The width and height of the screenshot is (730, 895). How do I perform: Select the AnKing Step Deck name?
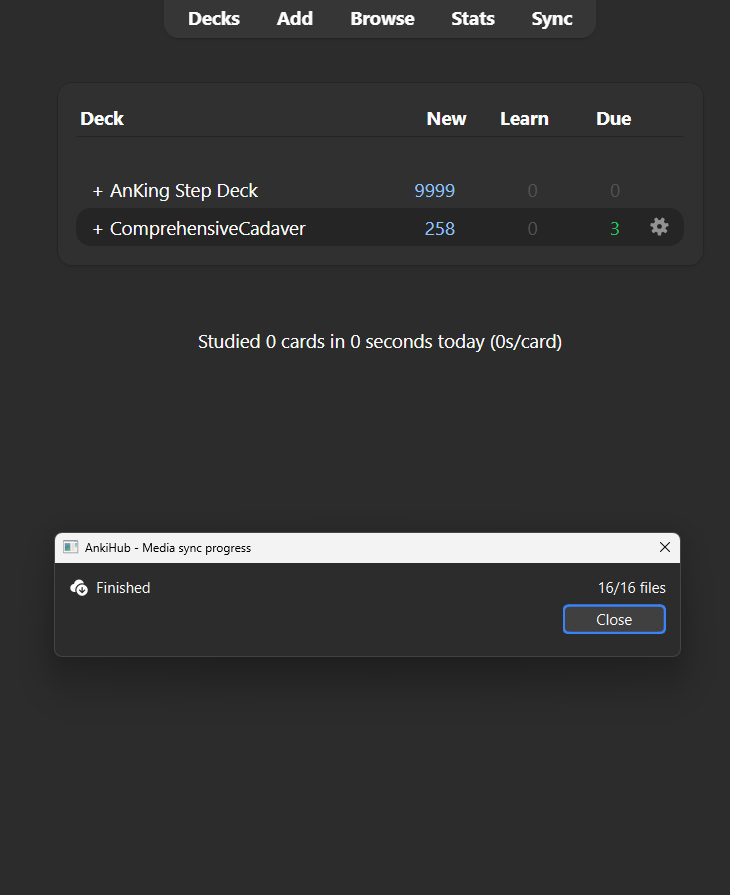(x=184, y=191)
